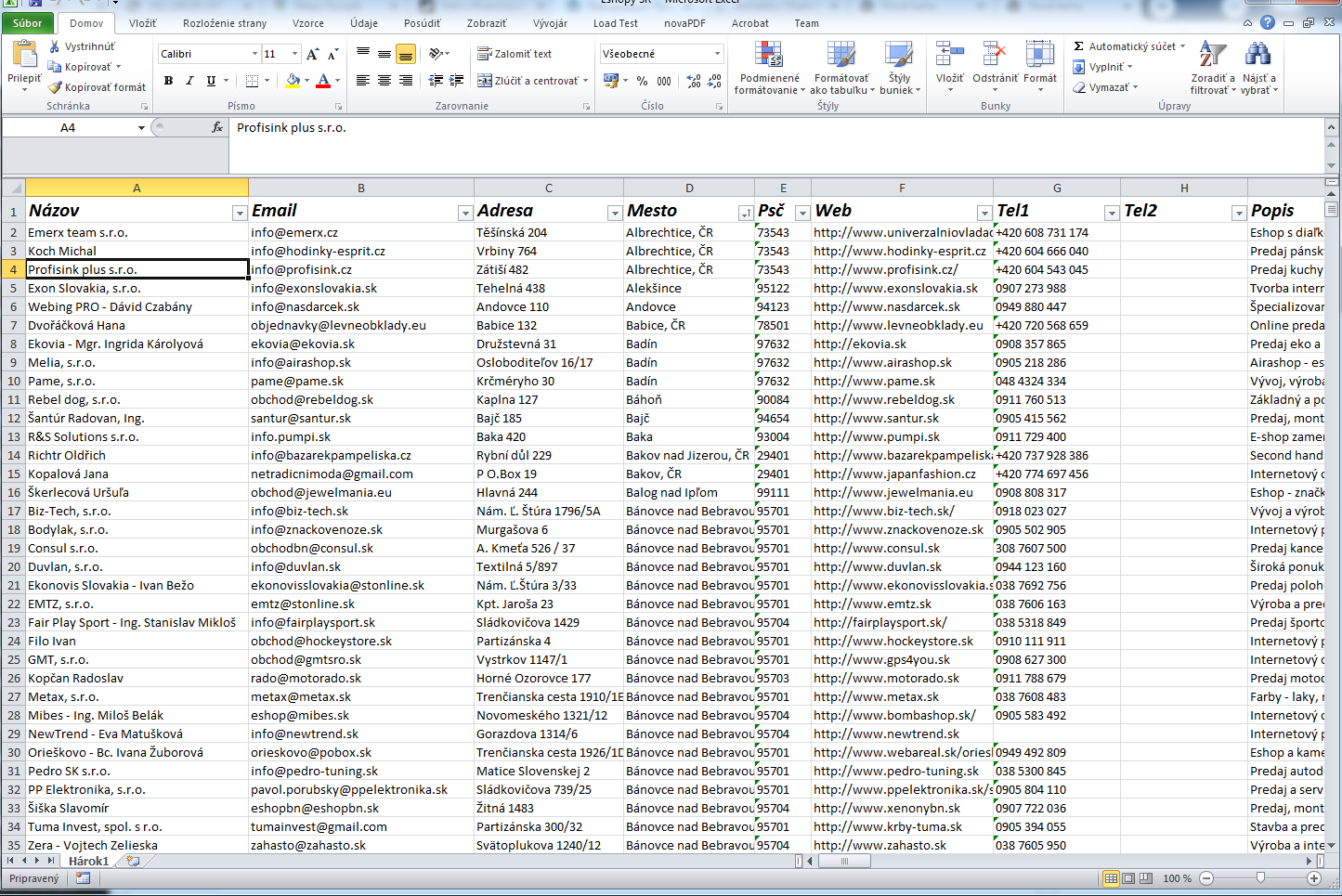Click the insert function fx button
1342x896 pixels.
pyautogui.click(x=217, y=127)
